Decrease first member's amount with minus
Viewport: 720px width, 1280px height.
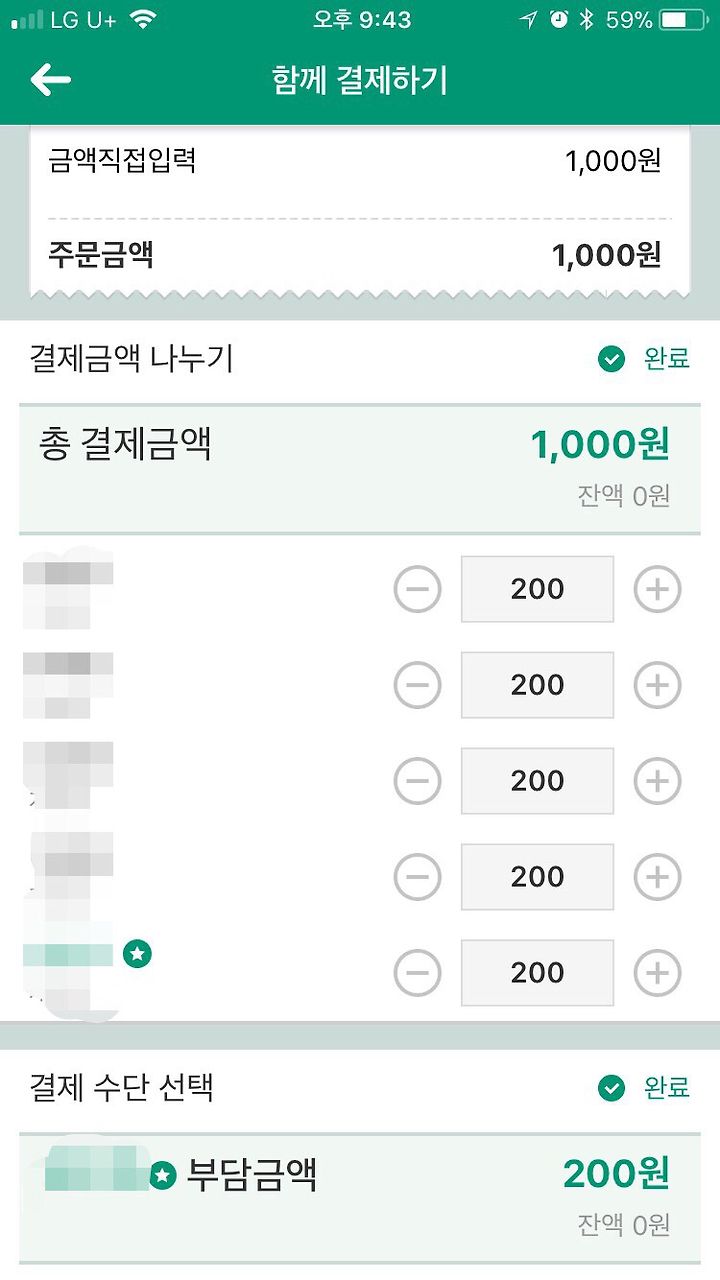pyautogui.click(x=417, y=590)
